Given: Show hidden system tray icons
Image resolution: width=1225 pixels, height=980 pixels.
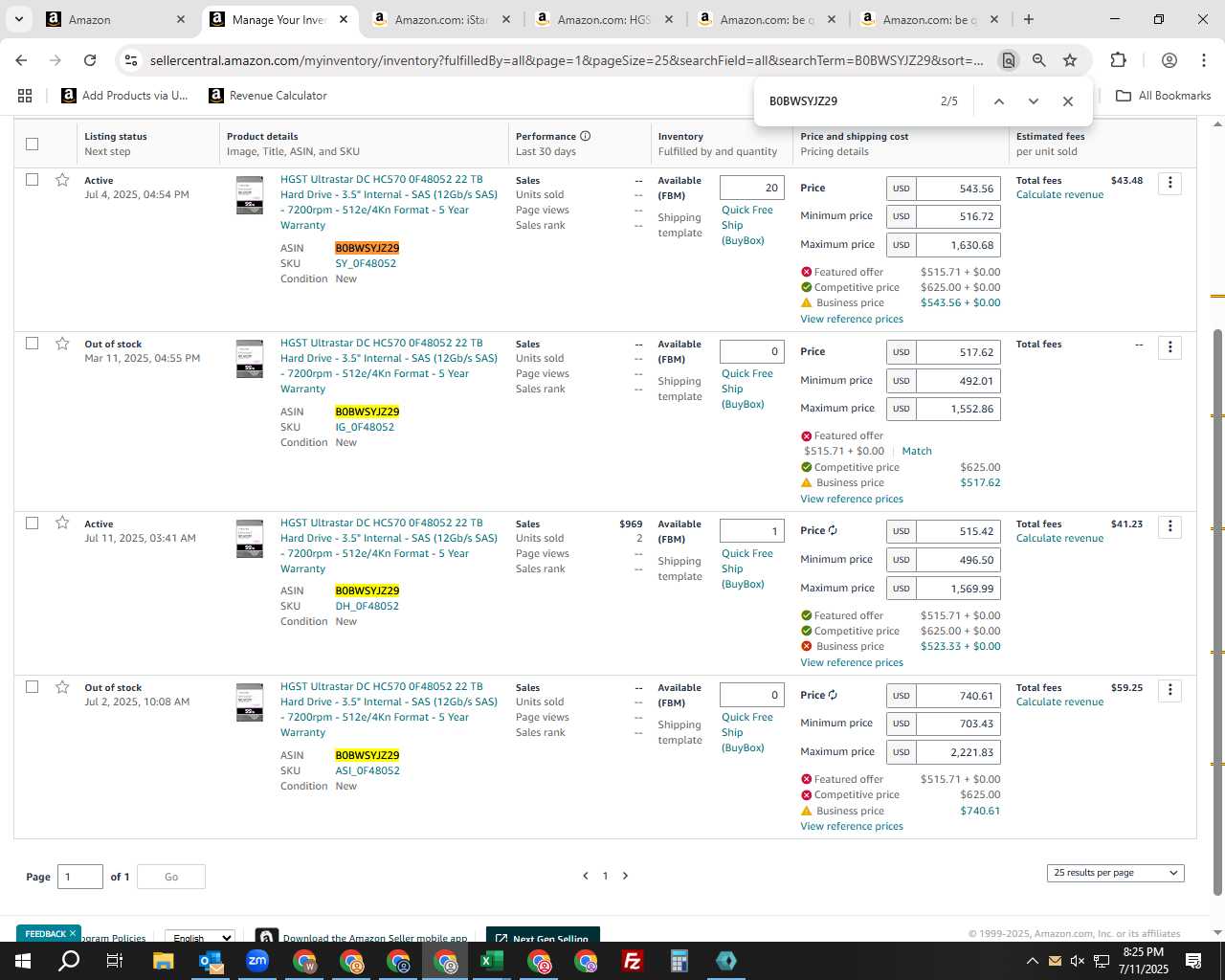Looking at the screenshot, I should tap(1032, 961).
